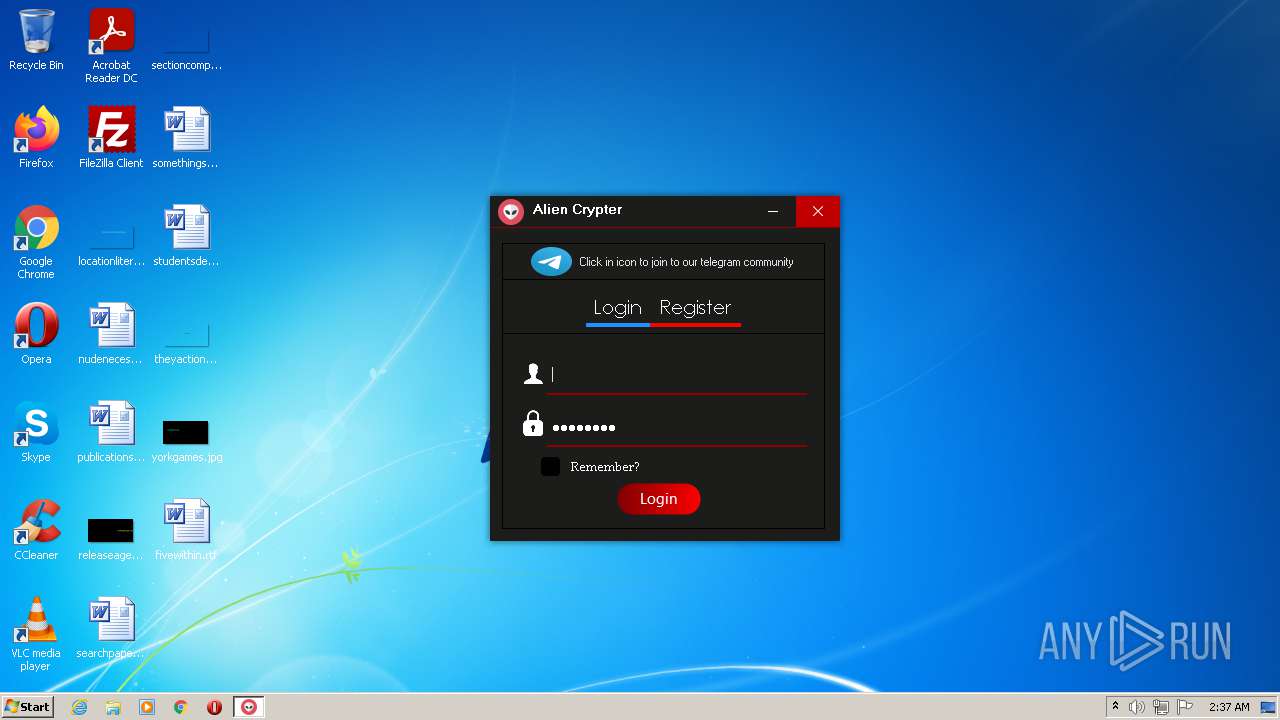Click the taskbar clock showing 2:37 AM

1229,707
